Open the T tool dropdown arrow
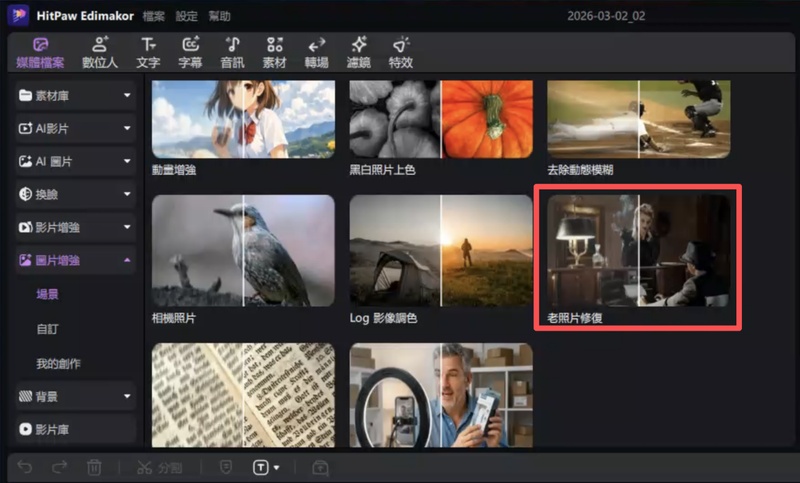Screen dimensions: 800x483 pyautogui.click(x=277, y=468)
